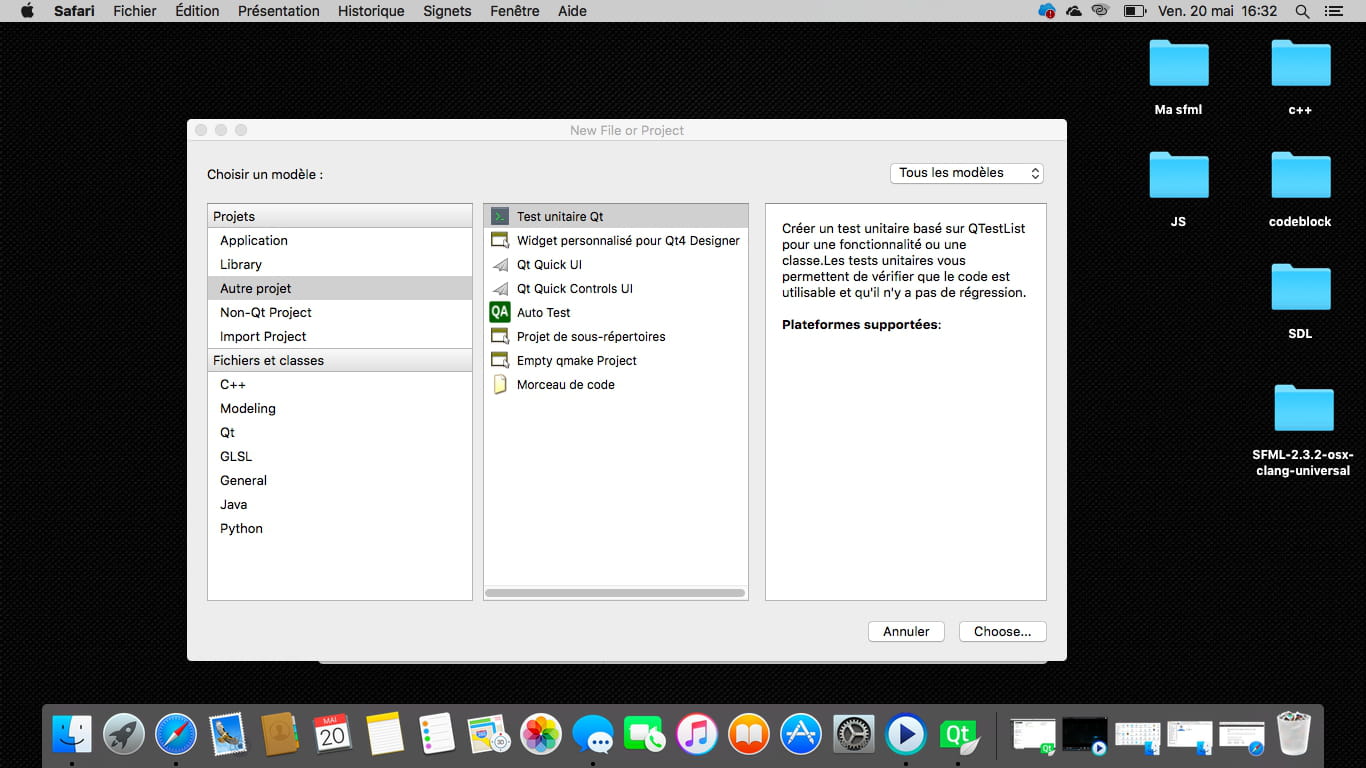The height and width of the screenshot is (768, 1366).
Task: Open the Fenêtre menu
Action: click(x=515, y=11)
